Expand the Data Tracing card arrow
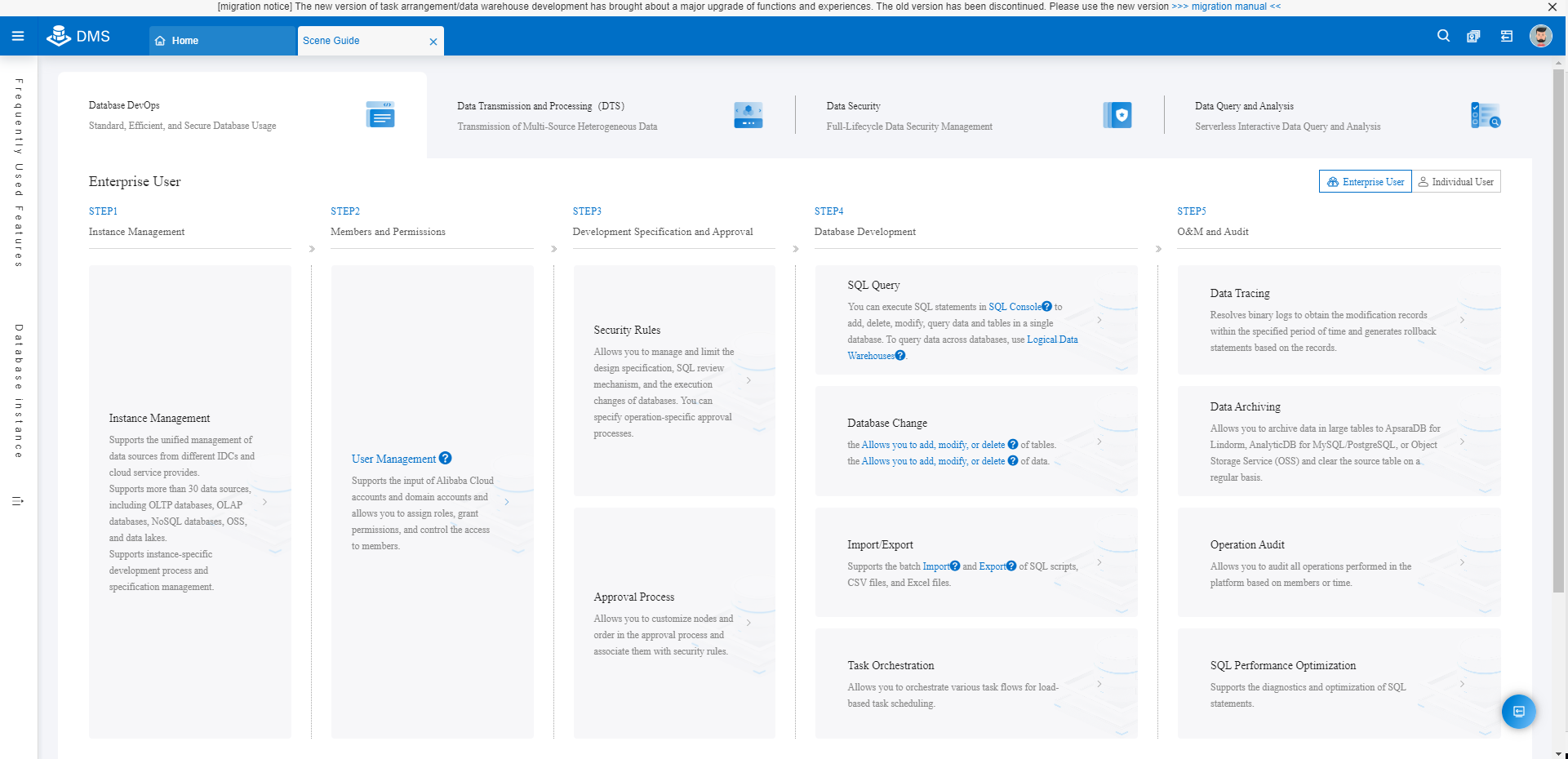The image size is (1568, 759). [1462, 320]
